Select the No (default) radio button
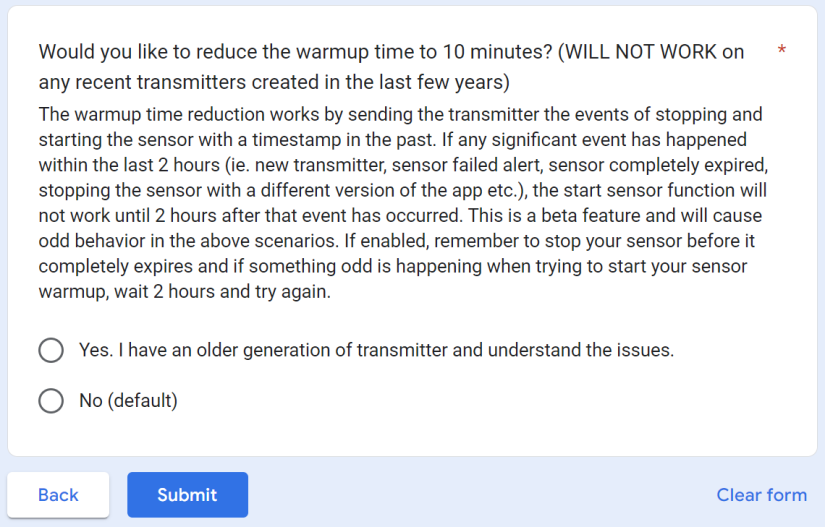 51,401
